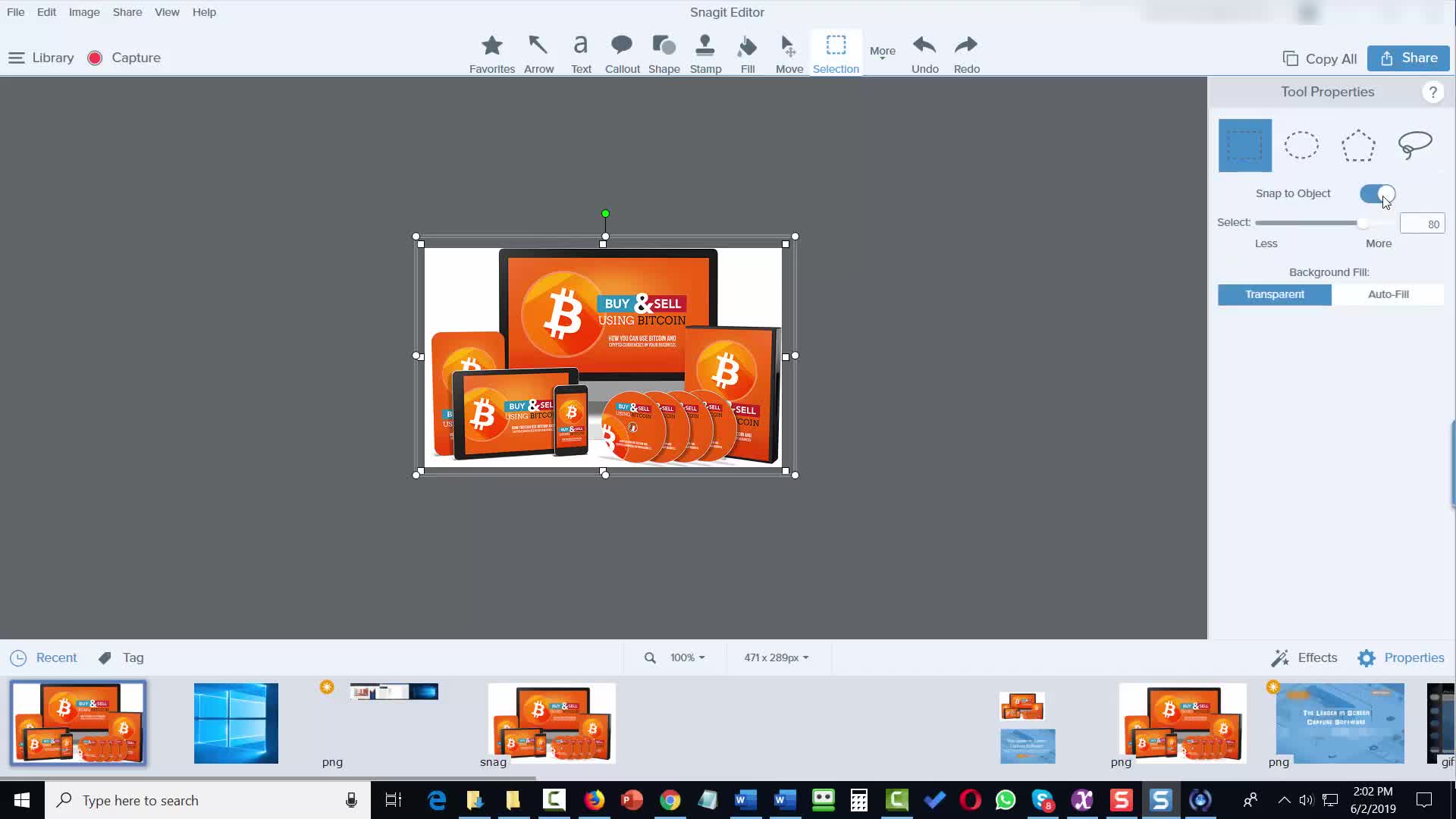Choose elliptical selection shape
Screen dimensions: 1456x819
click(1301, 145)
